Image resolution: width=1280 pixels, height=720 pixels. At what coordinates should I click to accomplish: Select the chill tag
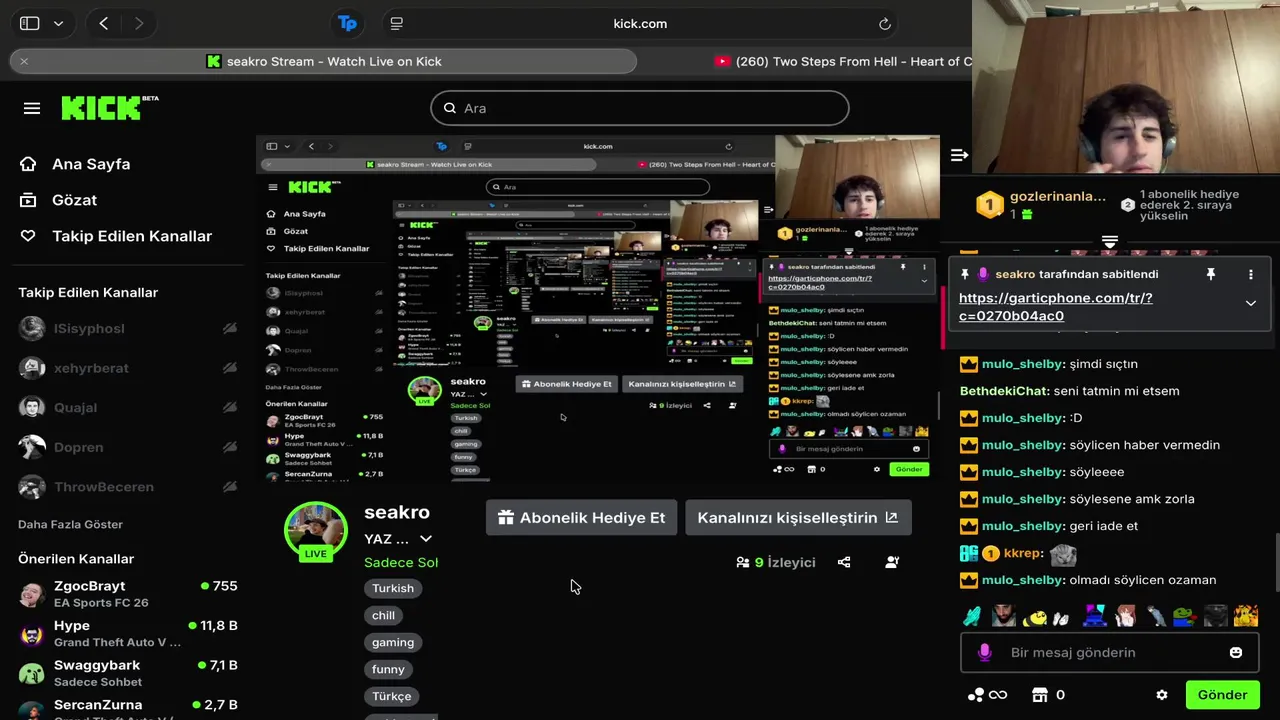coord(383,615)
